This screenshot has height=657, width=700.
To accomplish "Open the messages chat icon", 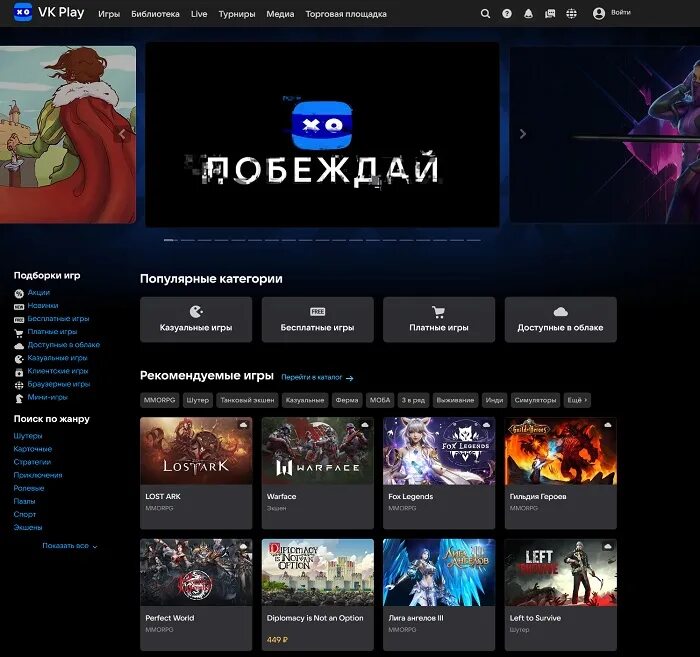I will pos(550,14).
